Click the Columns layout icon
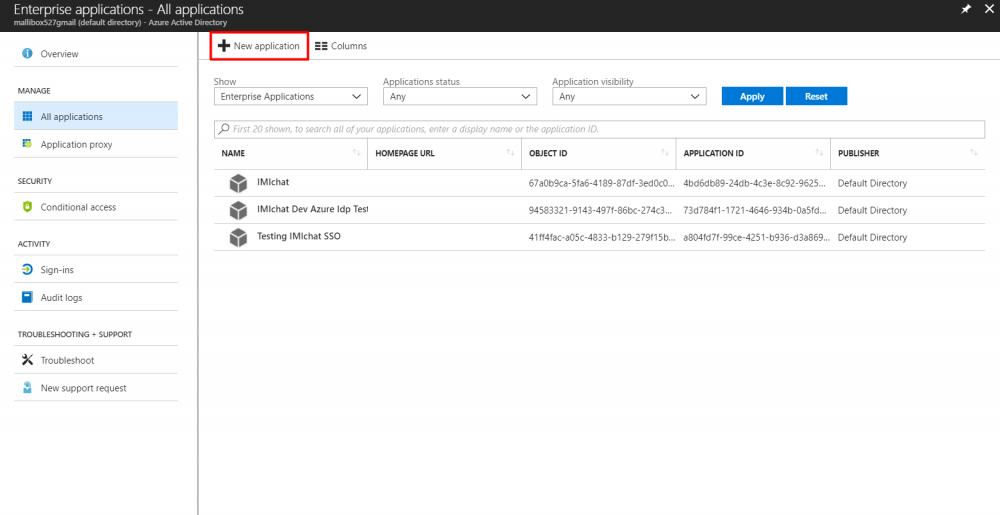 [321, 46]
